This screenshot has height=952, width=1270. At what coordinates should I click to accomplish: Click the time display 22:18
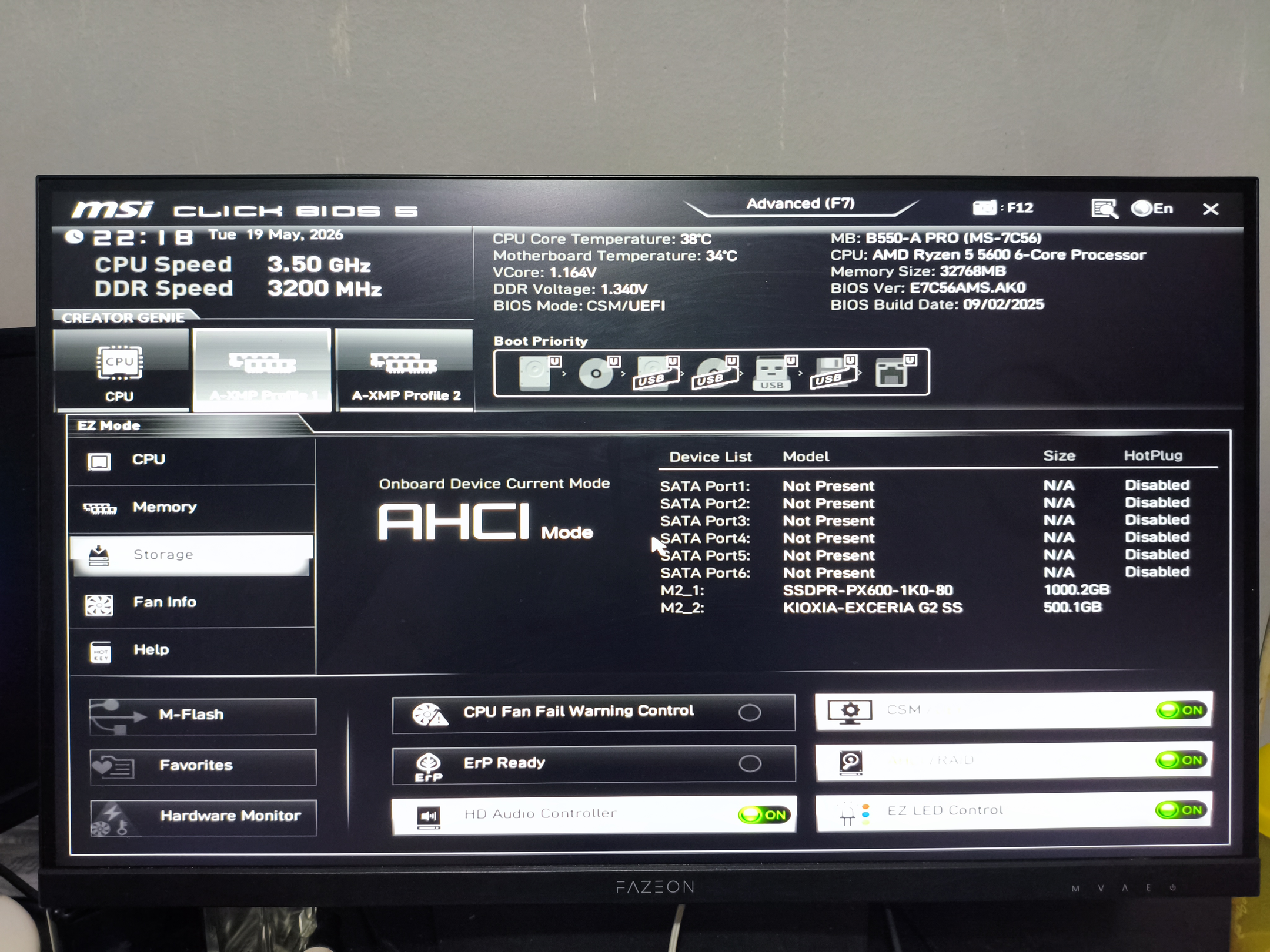(x=143, y=238)
